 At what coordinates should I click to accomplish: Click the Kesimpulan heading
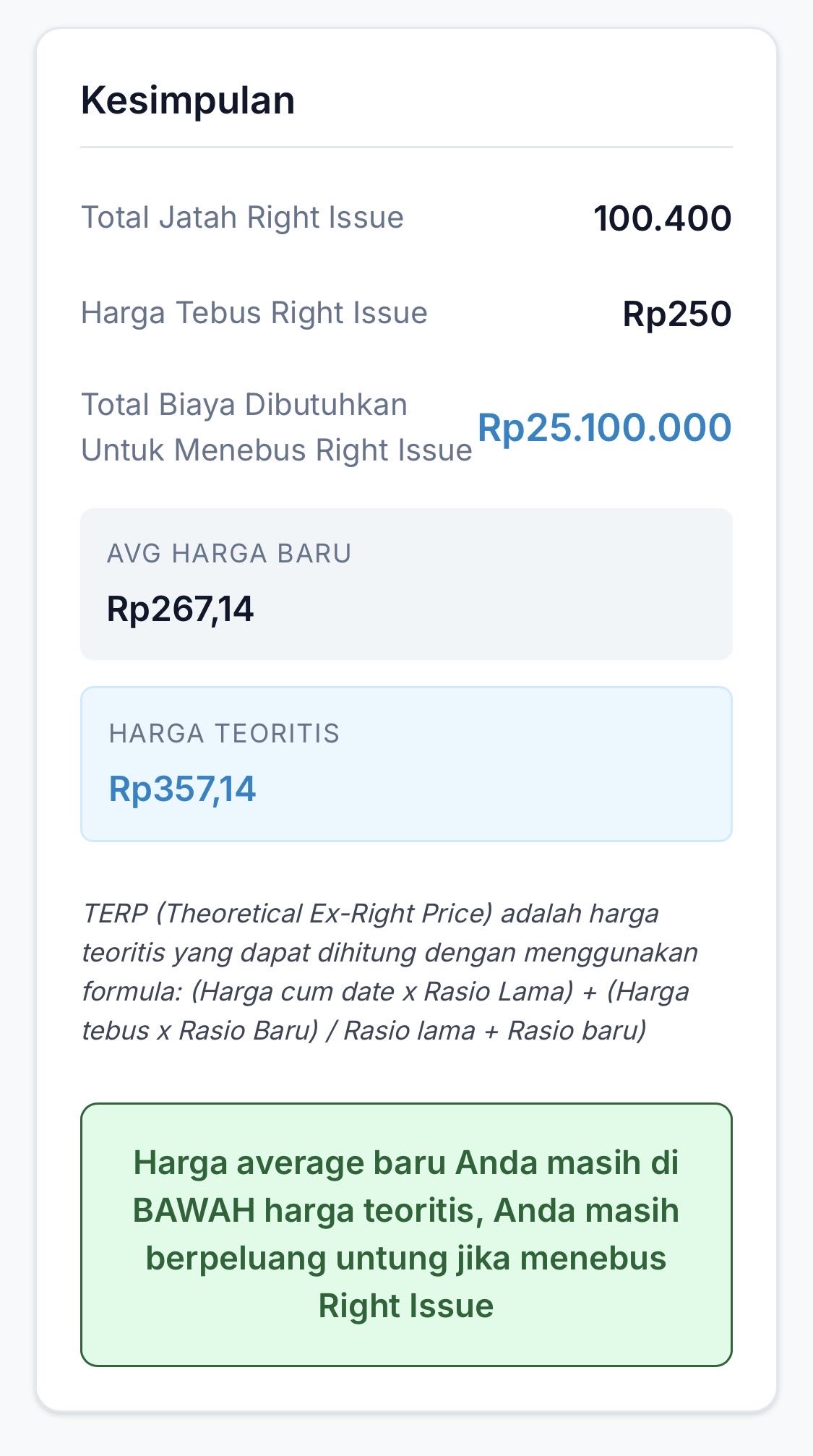(x=188, y=100)
